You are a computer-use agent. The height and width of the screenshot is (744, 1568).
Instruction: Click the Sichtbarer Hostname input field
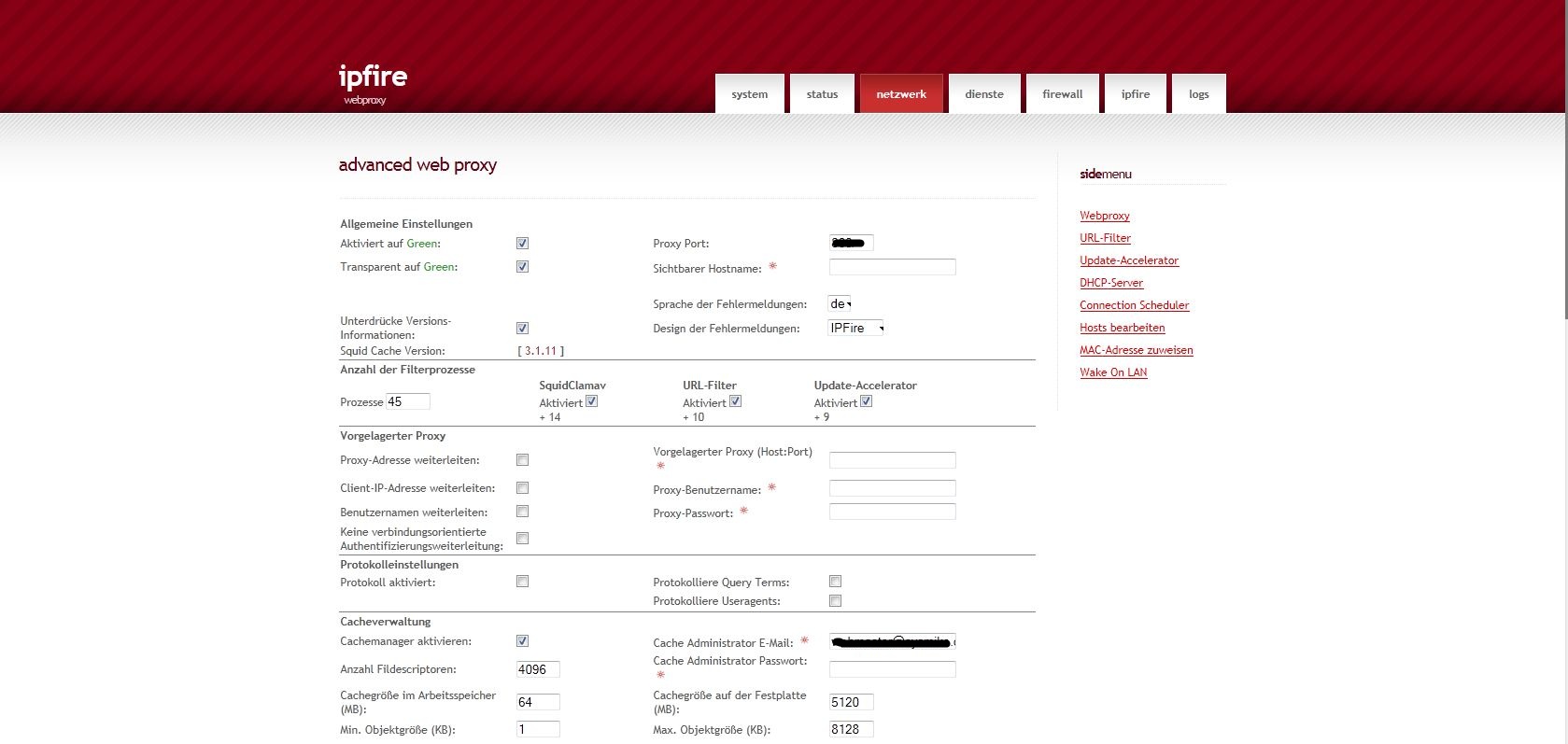tap(892, 268)
